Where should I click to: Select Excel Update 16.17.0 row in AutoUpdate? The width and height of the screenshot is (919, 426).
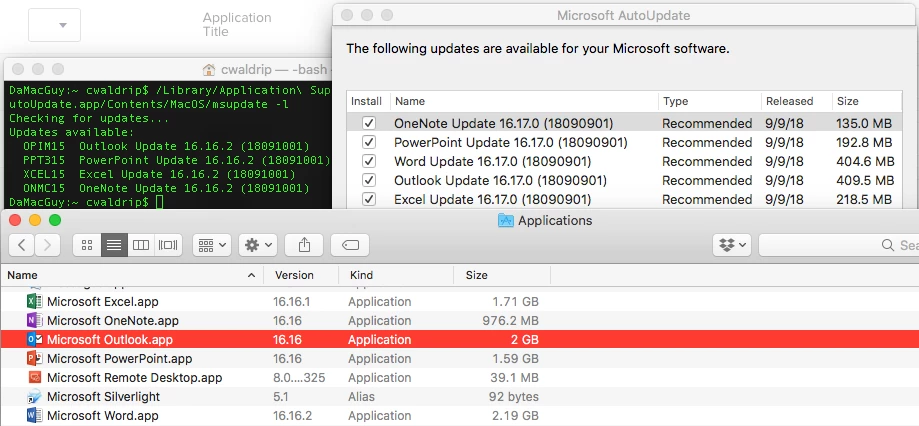tap(624, 199)
